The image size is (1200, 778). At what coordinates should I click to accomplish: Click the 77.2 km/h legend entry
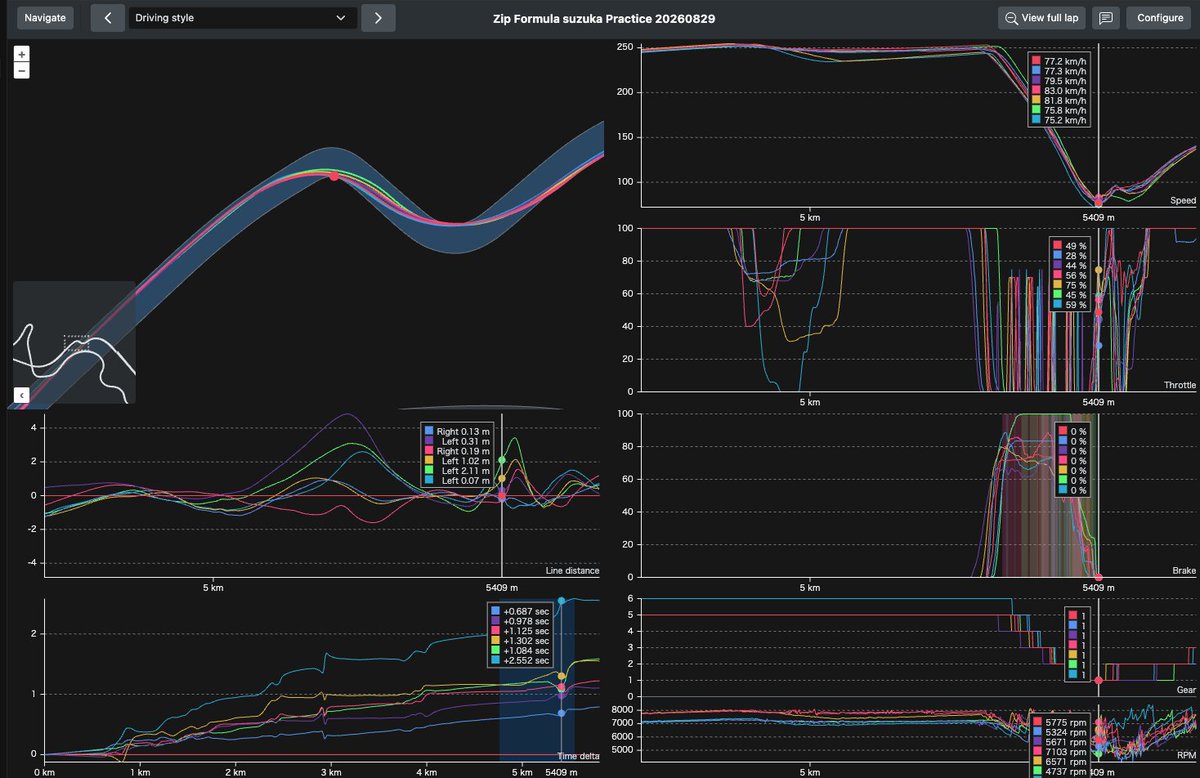tap(1060, 62)
